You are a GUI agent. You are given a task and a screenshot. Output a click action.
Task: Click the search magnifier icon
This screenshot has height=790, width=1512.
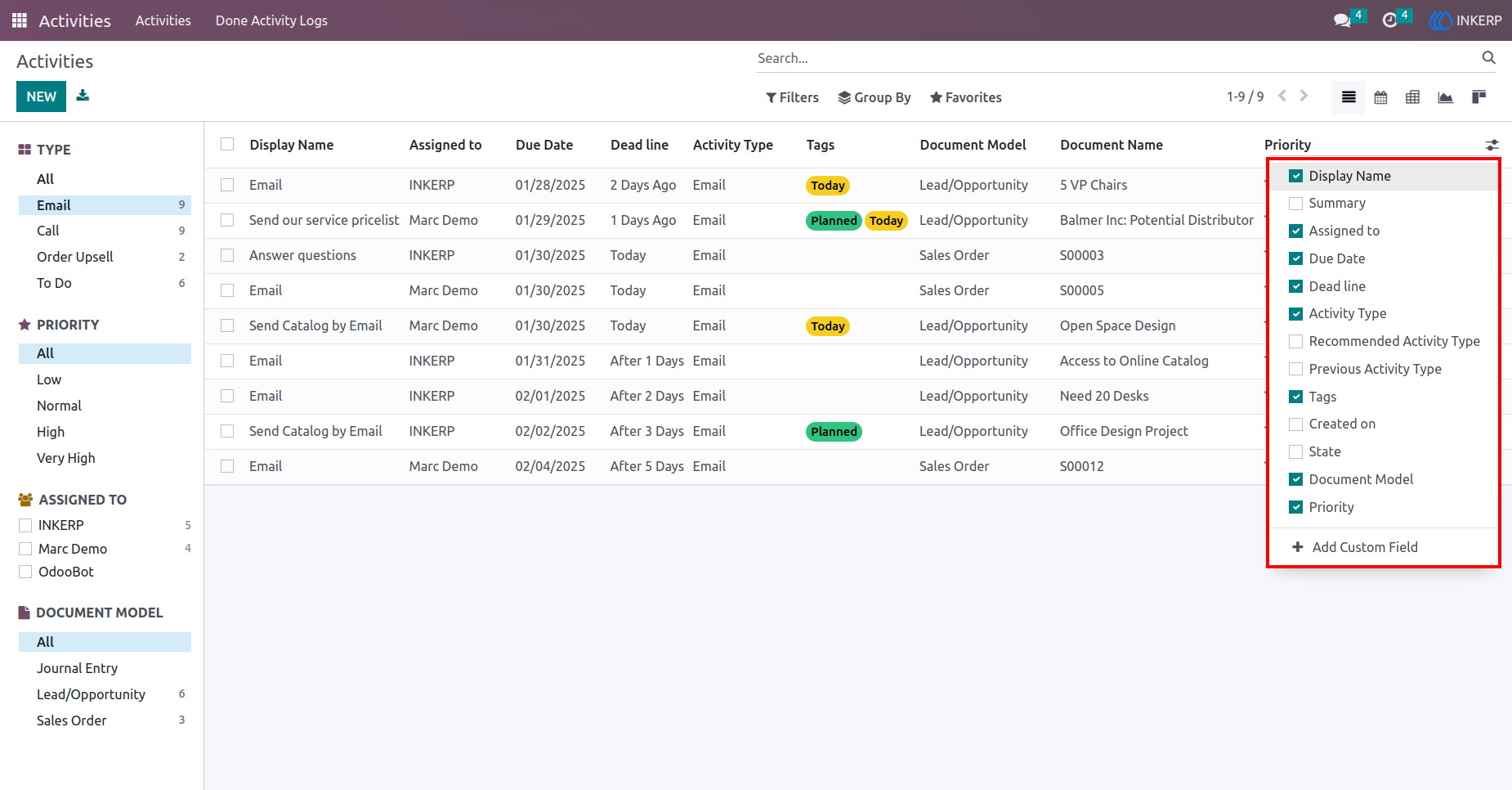(x=1488, y=58)
